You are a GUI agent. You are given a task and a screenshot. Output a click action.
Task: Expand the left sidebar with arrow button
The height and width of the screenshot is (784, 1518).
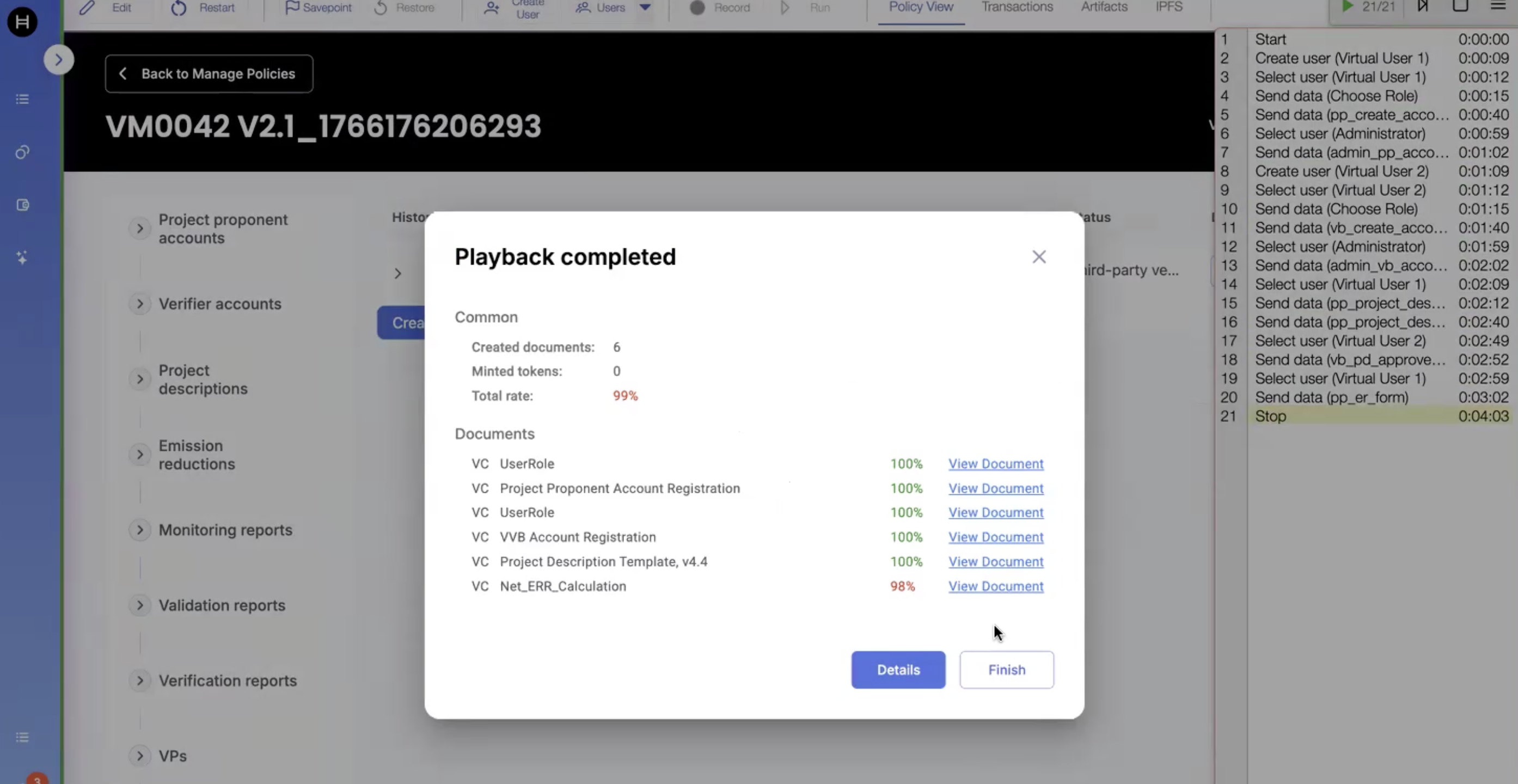pos(58,59)
